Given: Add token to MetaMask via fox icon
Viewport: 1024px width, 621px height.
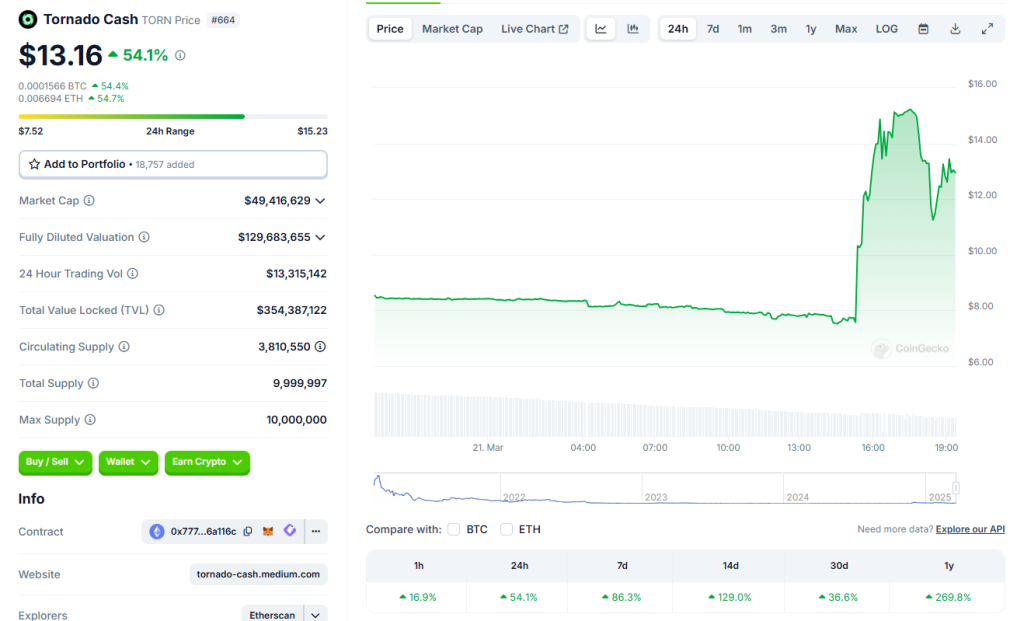Looking at the screenshot, I should click(268, 532).
